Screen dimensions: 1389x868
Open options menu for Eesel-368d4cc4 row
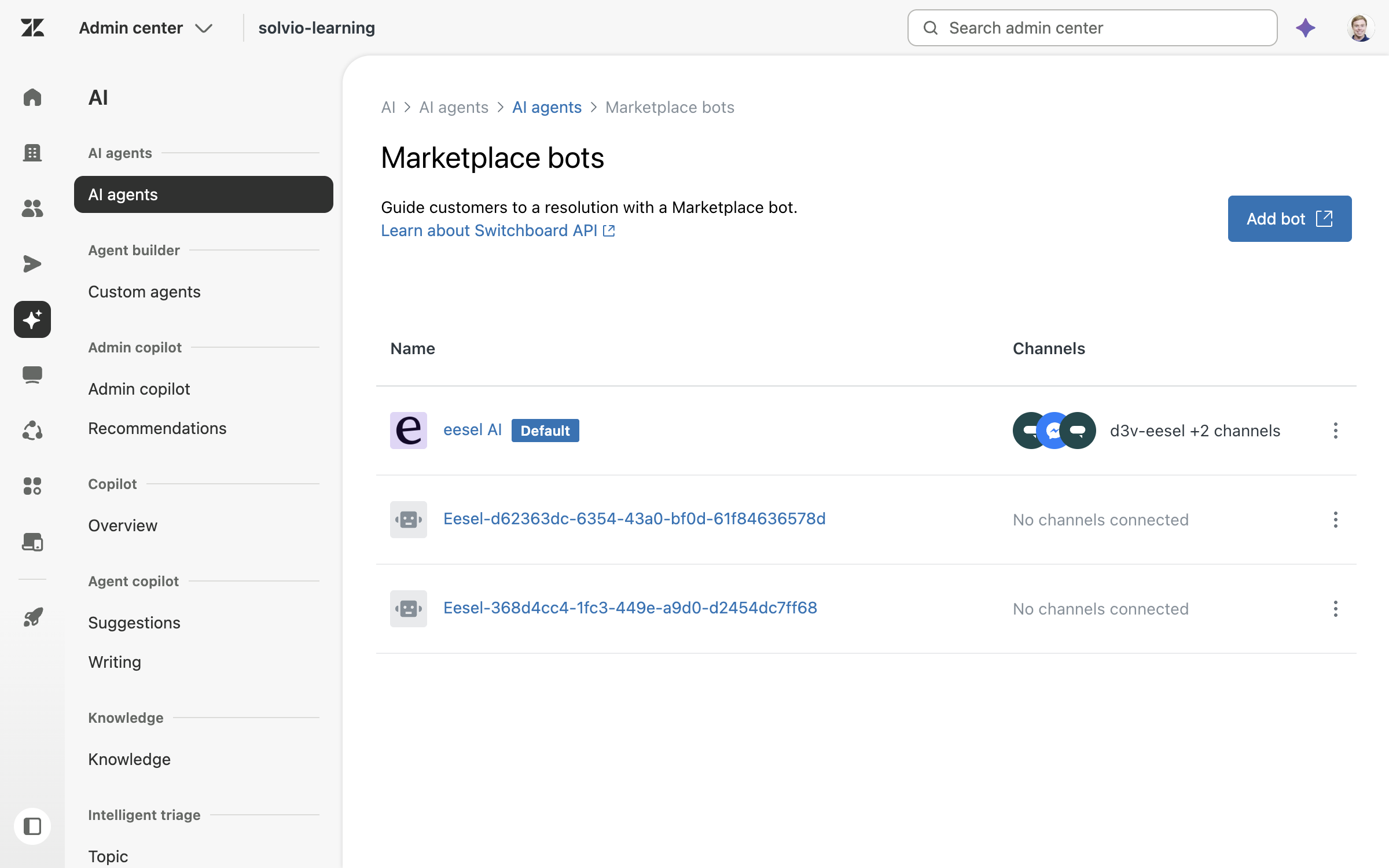1336,609
